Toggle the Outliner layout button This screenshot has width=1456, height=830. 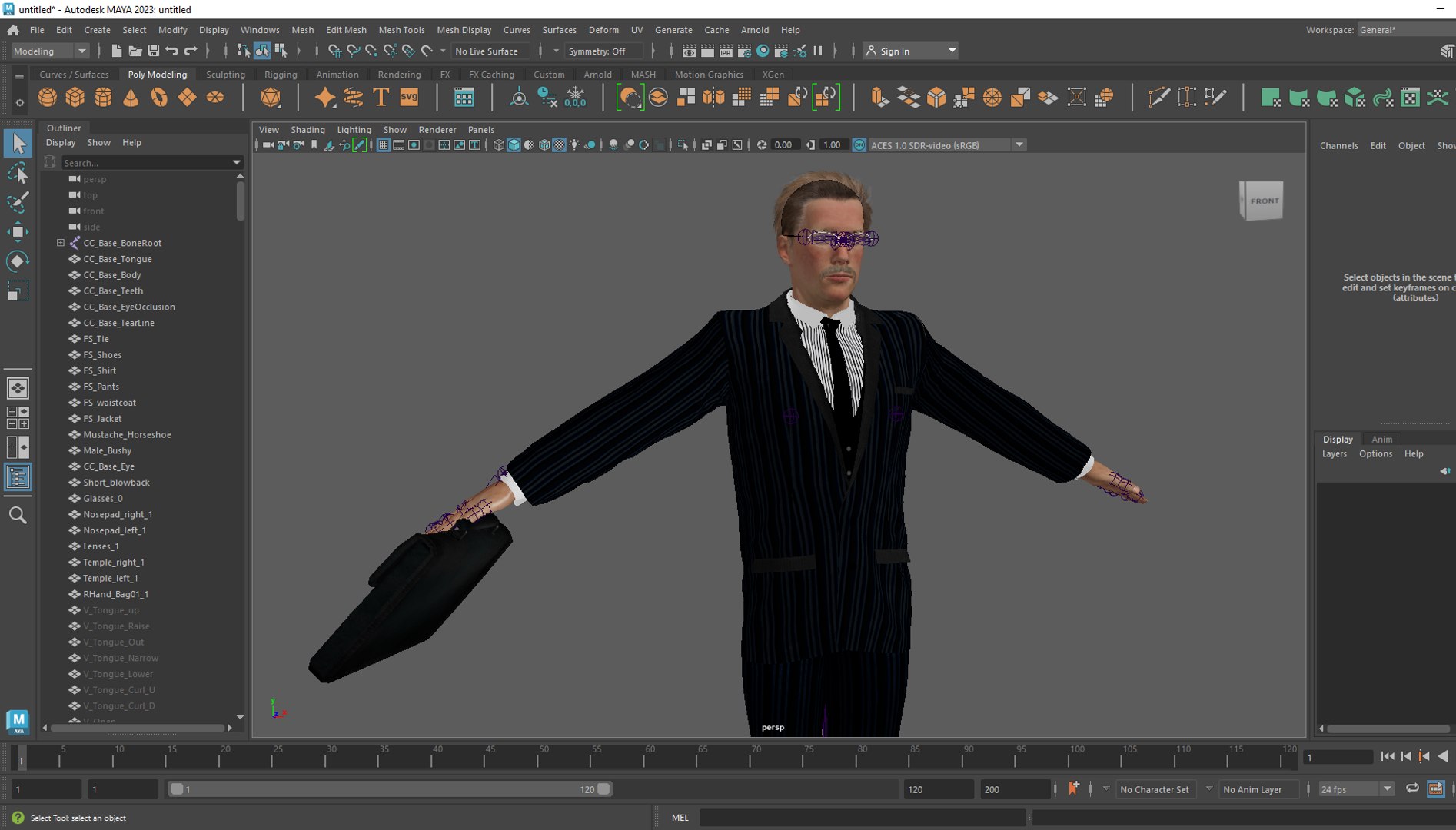tap(18, 477)
